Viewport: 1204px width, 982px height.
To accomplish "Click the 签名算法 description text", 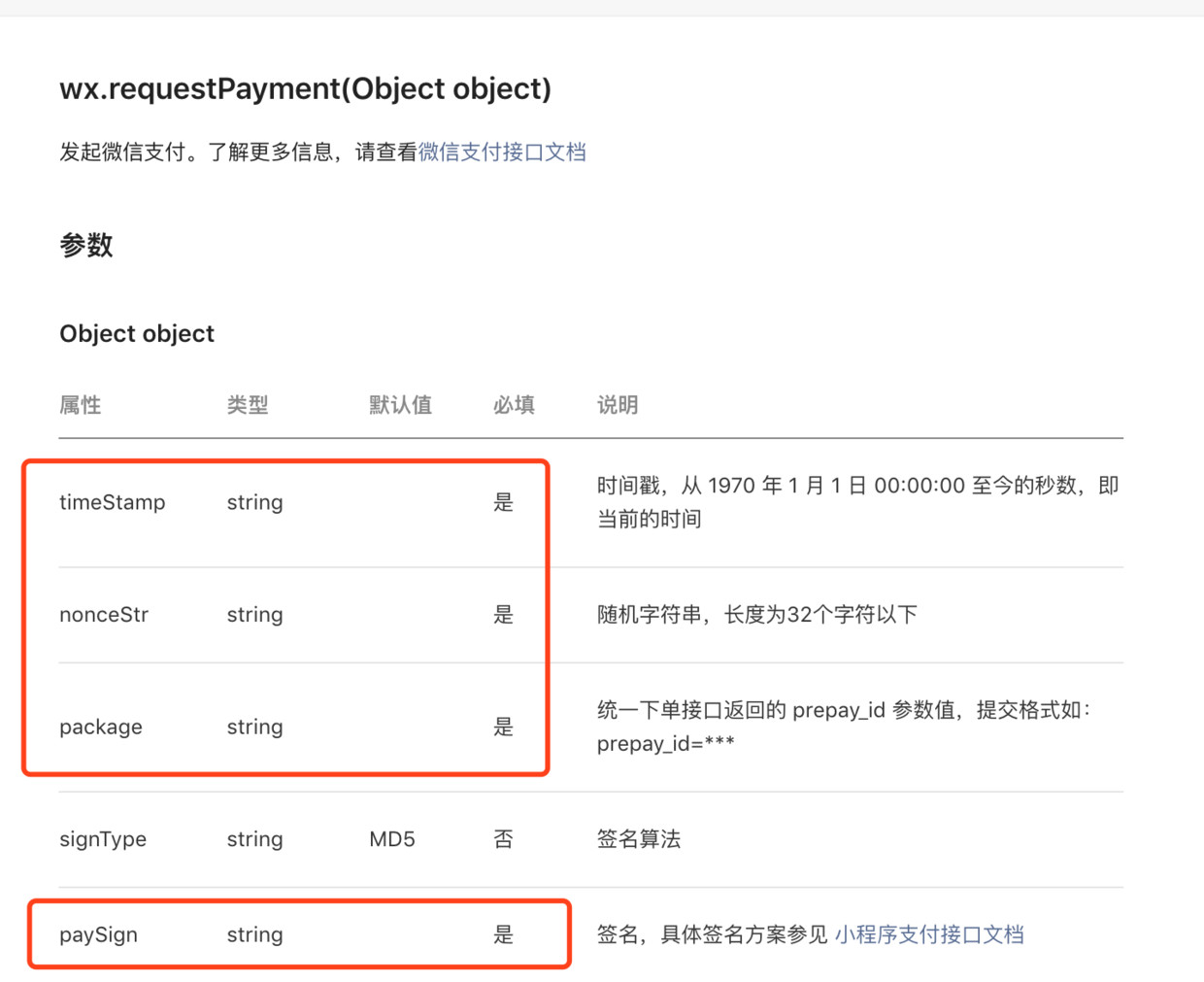I will point(639,839).
